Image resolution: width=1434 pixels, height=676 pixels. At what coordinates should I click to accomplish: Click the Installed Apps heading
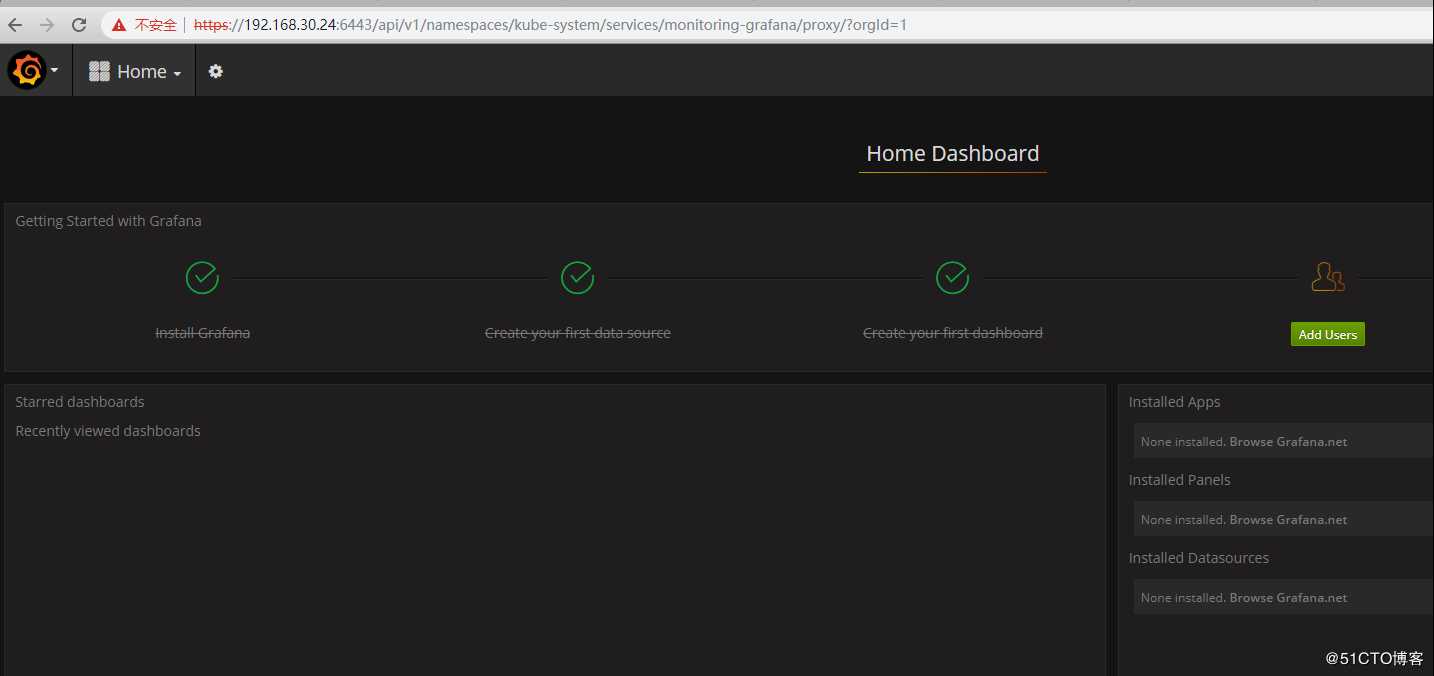tap(1175, 402)
